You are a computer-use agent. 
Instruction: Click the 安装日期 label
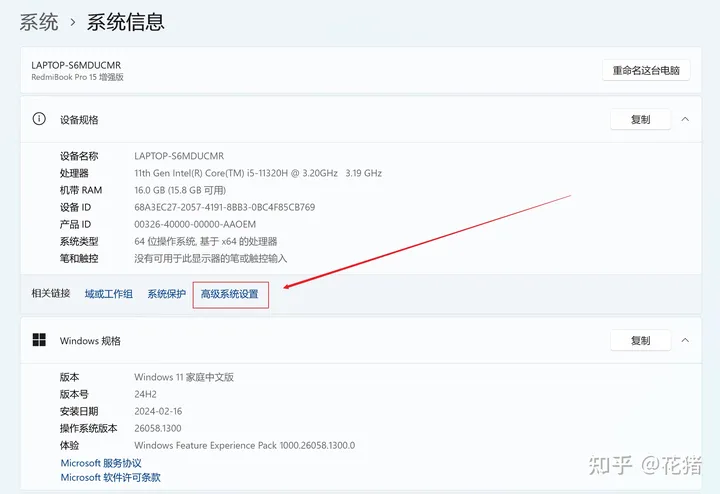(79, 411)
